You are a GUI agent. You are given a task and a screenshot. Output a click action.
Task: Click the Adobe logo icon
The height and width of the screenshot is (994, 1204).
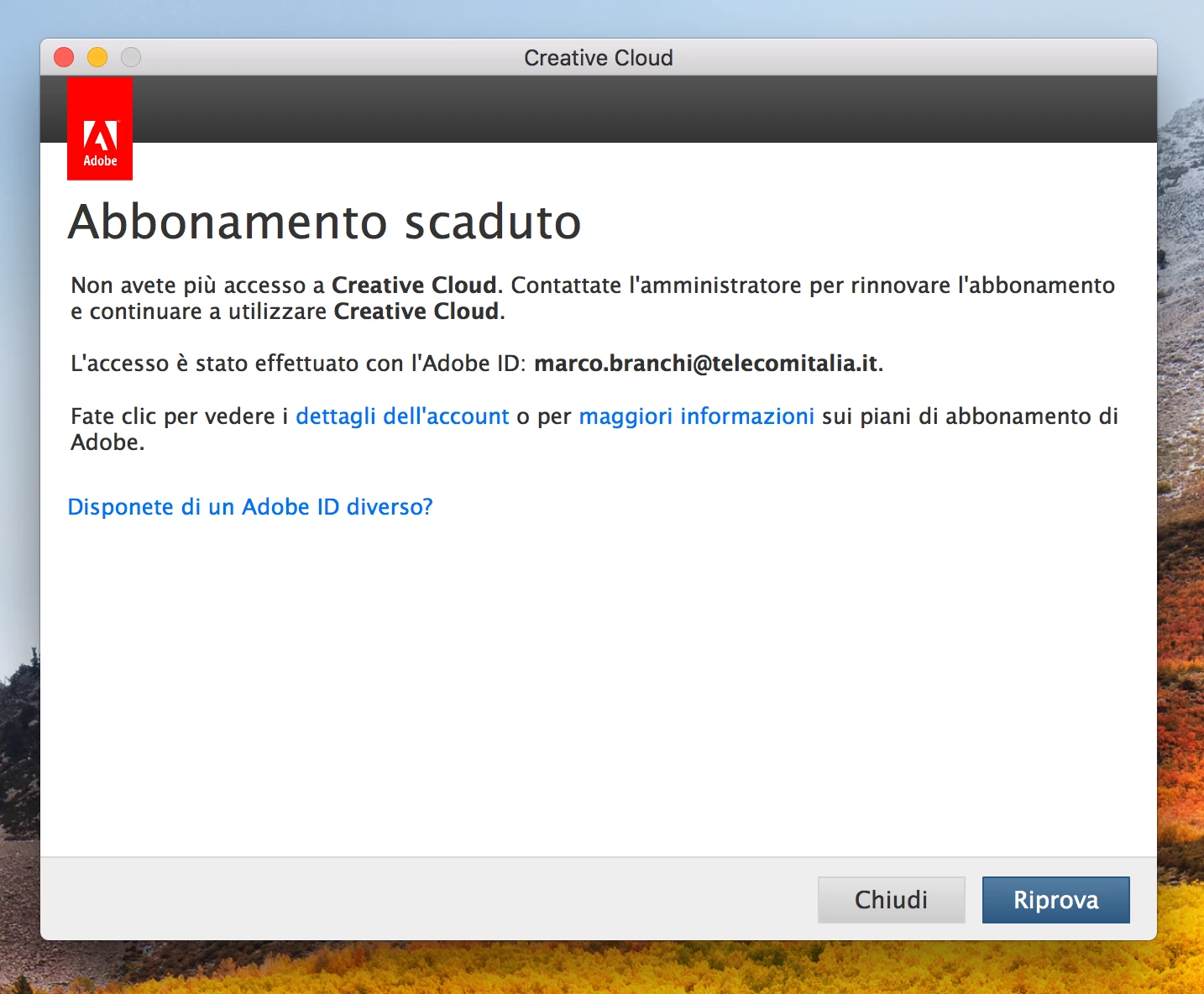pyautogui.click(x=100, y=128)
